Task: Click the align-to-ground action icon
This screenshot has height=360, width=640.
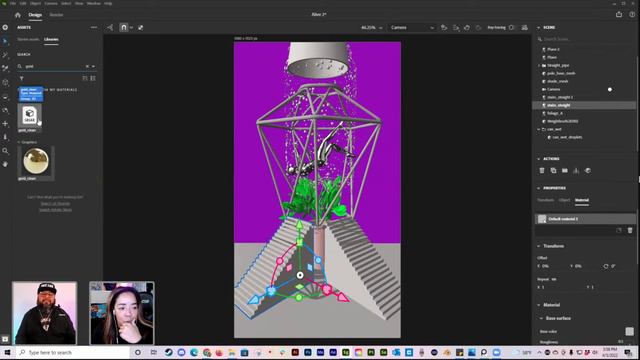Action: tap(576, 171)
